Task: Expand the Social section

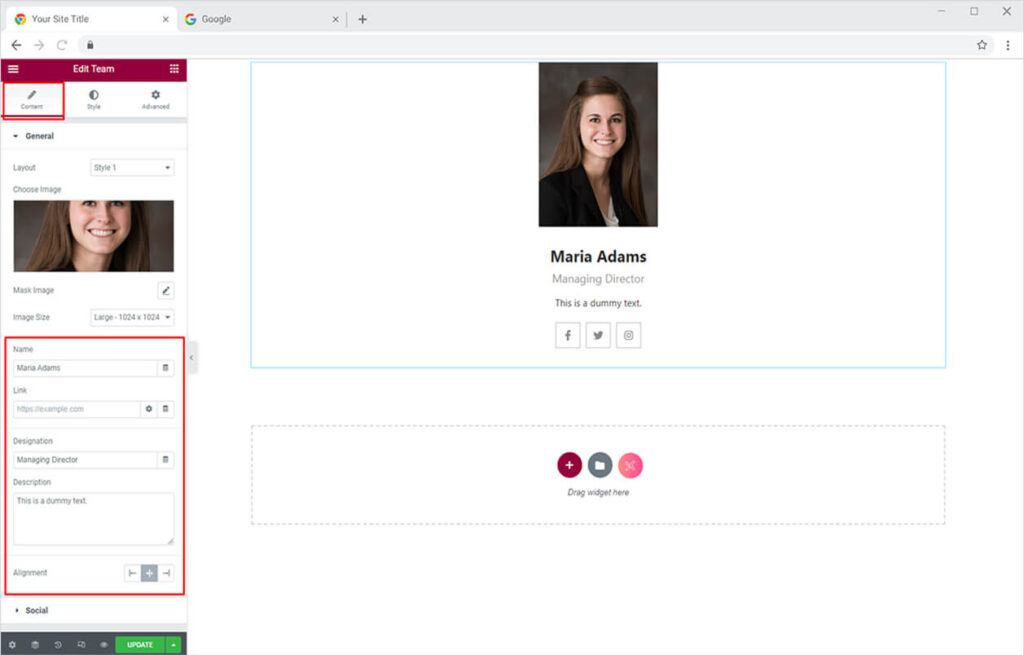Action: pos(36,610)
